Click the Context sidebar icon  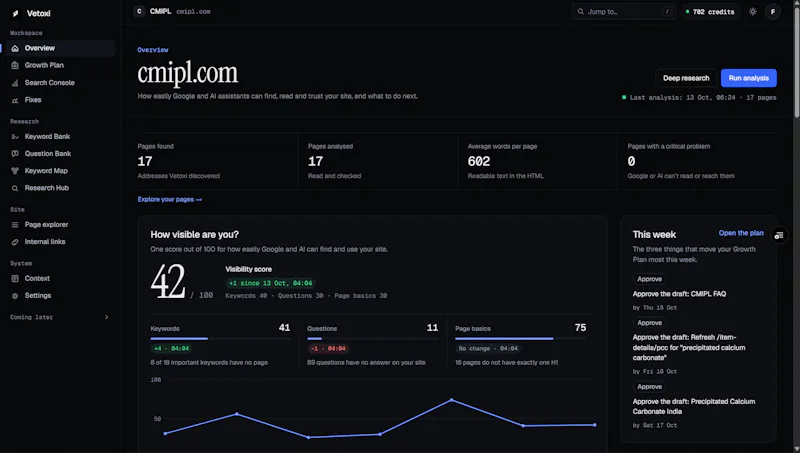pyautogui.click(x=15, y=279)
